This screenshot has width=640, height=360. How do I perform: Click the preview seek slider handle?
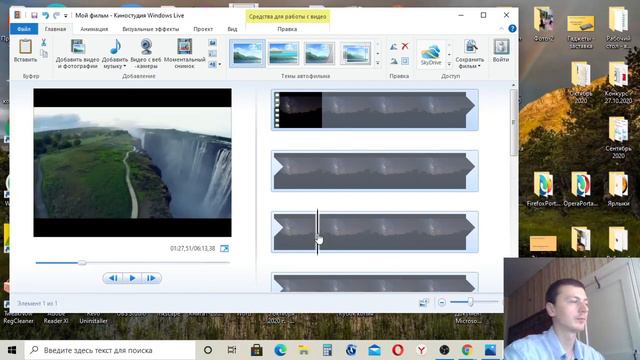click(82, 263)
